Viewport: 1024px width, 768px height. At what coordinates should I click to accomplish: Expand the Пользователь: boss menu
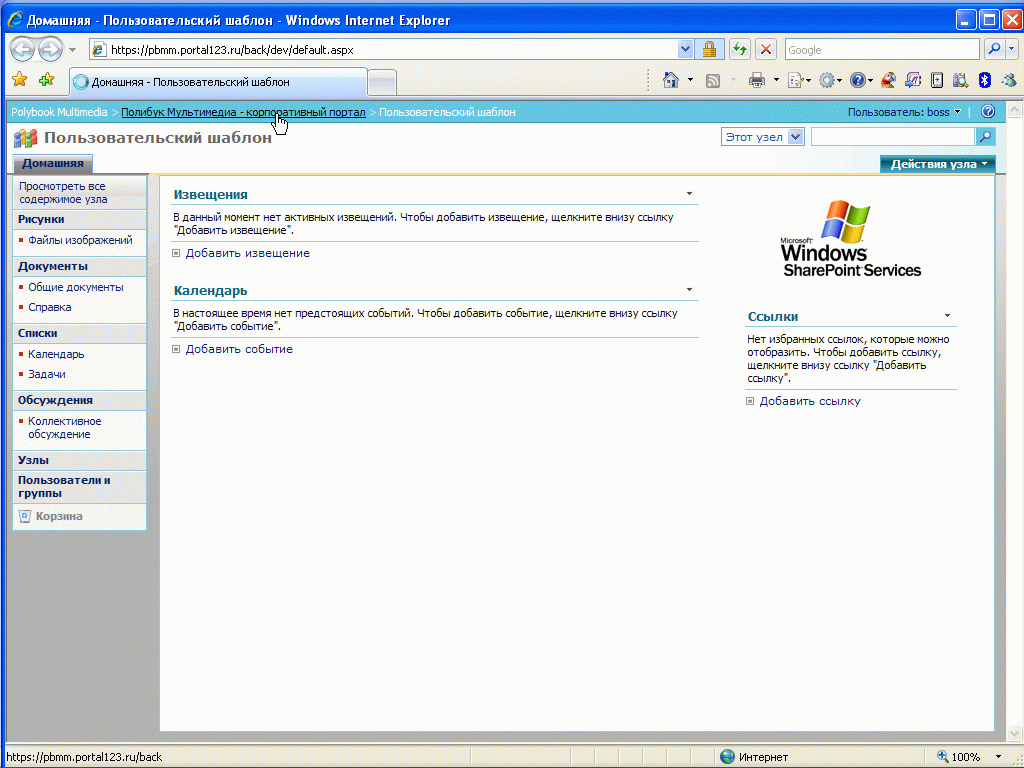tap(904, 112)
